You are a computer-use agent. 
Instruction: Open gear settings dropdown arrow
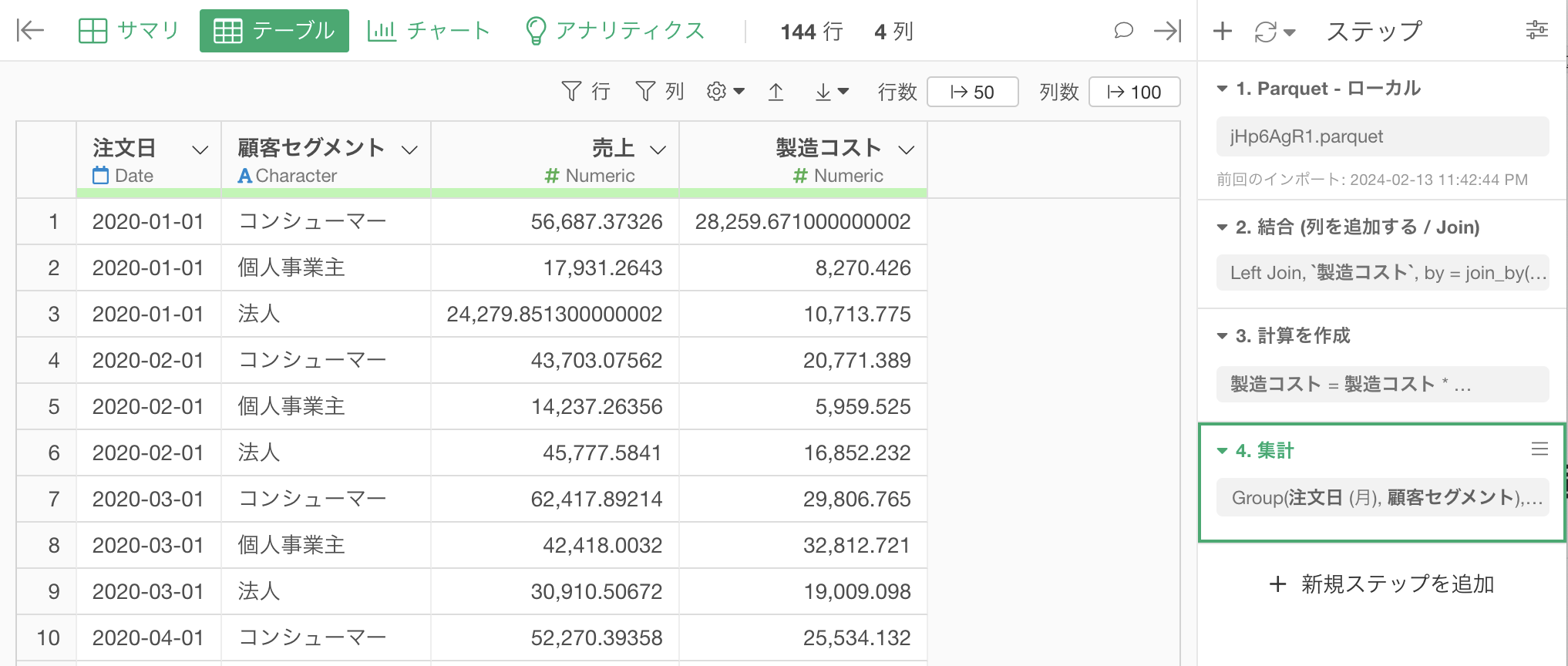pyautogui.click(x=739, y=92)
